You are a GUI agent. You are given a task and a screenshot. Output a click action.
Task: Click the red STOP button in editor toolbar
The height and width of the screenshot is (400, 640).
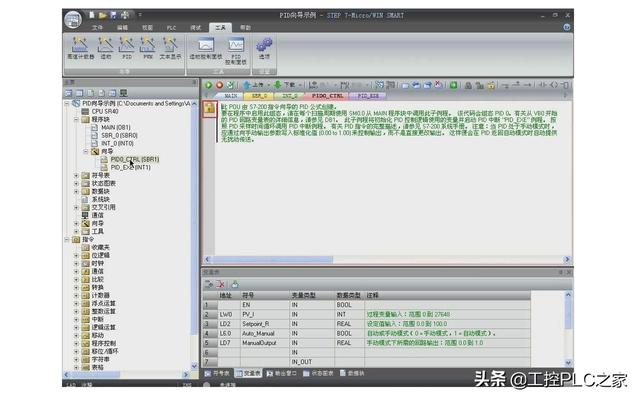(x=219, y=85)
